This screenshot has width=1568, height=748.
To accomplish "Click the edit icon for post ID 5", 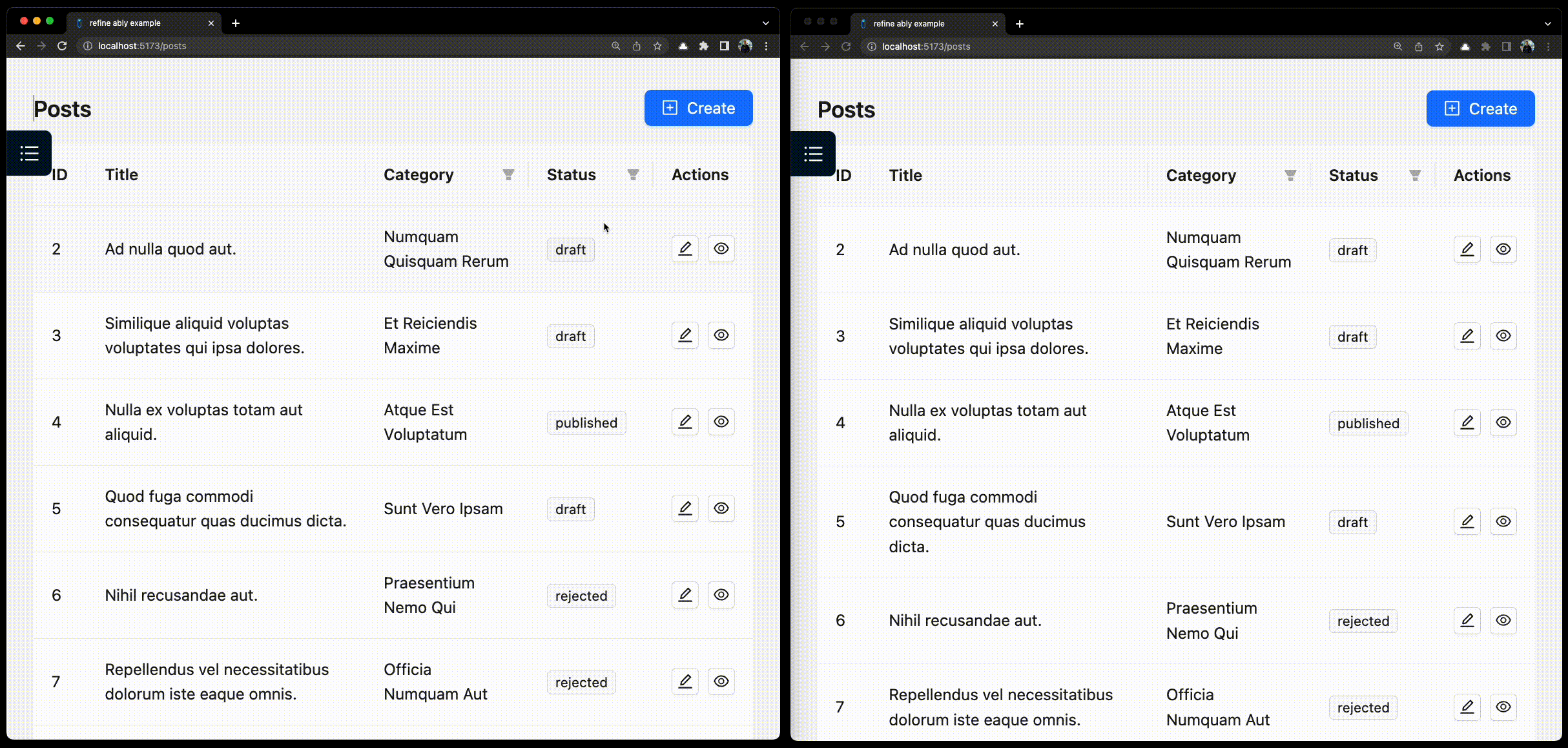I will pos(685,508).
